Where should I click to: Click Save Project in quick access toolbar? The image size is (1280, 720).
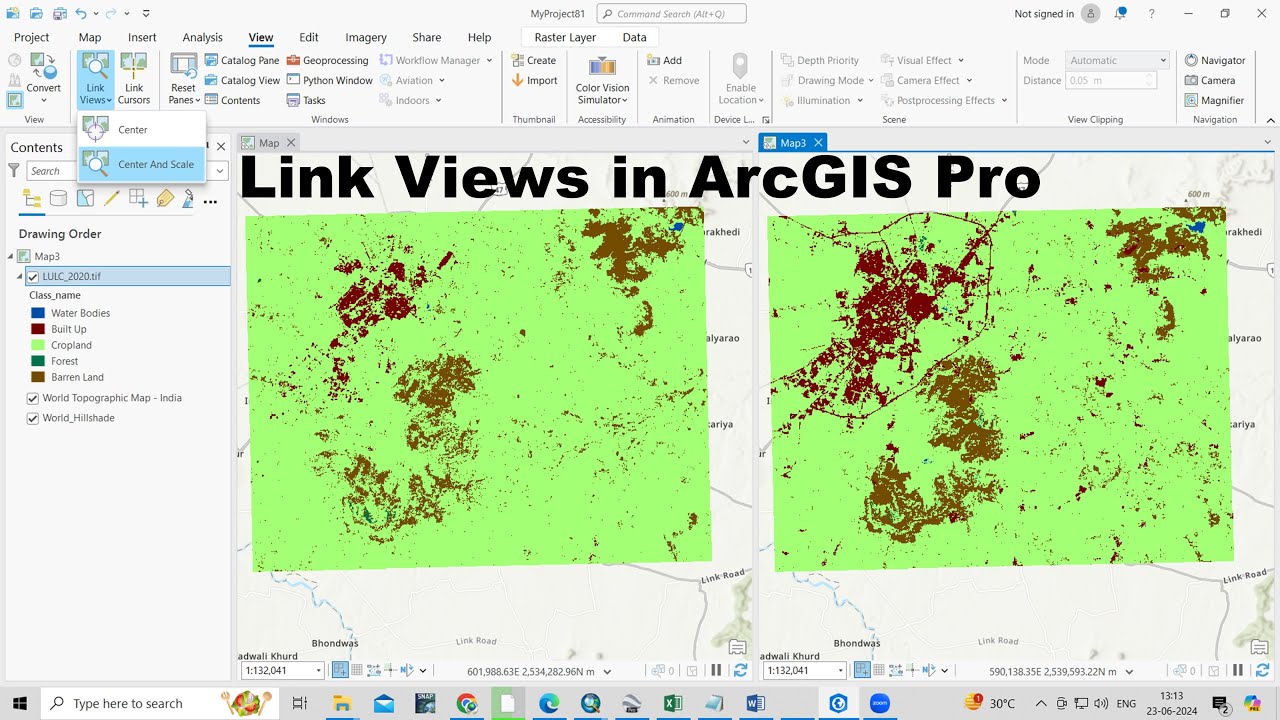click(58, 14)
